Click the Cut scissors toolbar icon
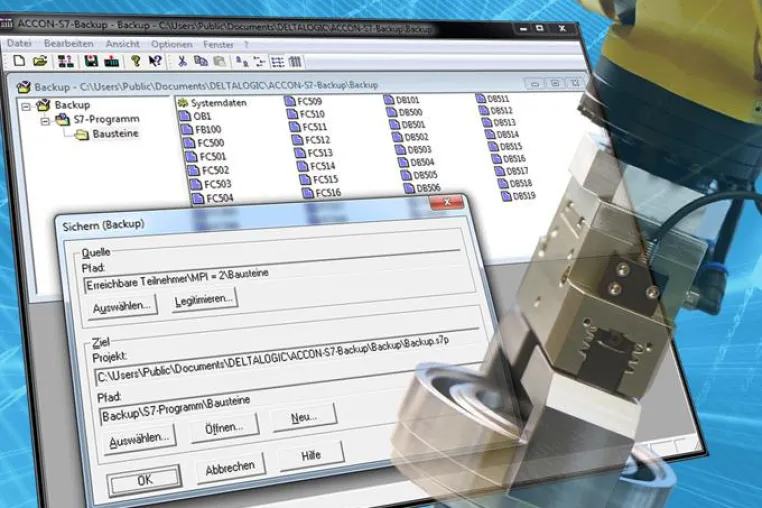762x508 pixels. [x=182, y=61]
